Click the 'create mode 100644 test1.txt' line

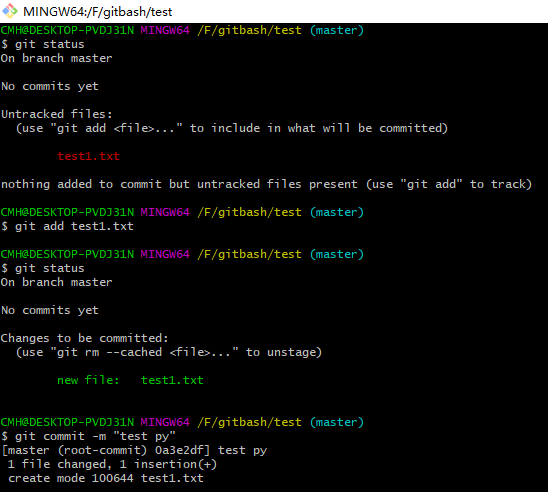point(106,478)
